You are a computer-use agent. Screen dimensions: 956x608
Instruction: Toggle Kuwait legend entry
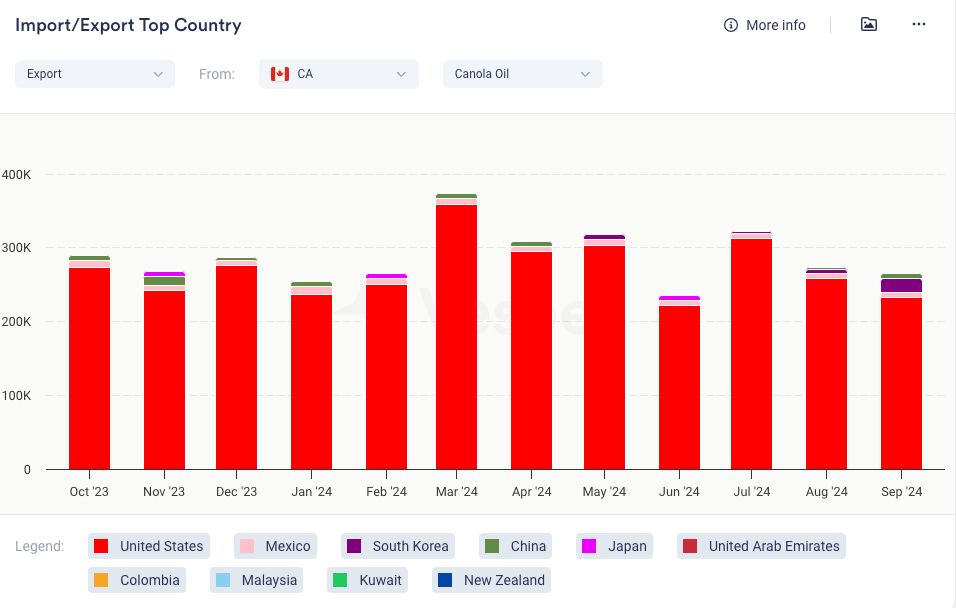pos(369,580)
